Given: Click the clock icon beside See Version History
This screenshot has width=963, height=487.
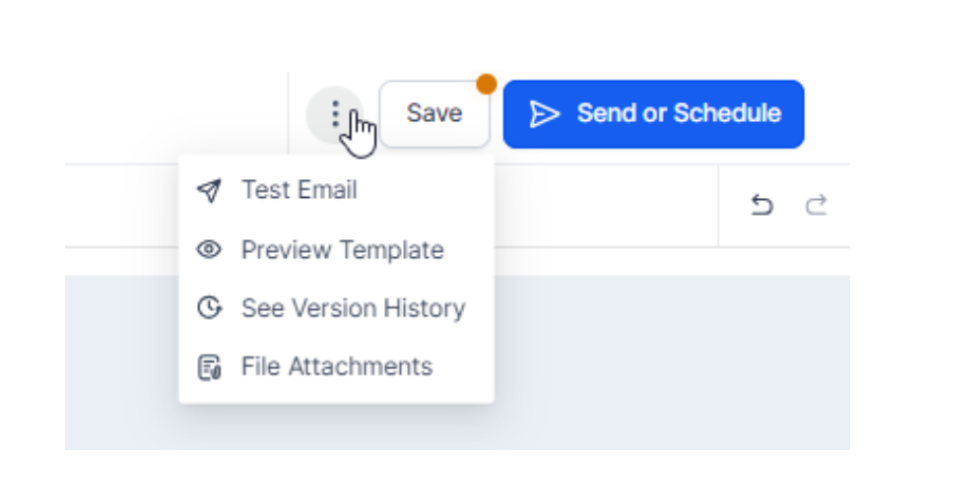Looking at the screenshot, I should point(208,308).
